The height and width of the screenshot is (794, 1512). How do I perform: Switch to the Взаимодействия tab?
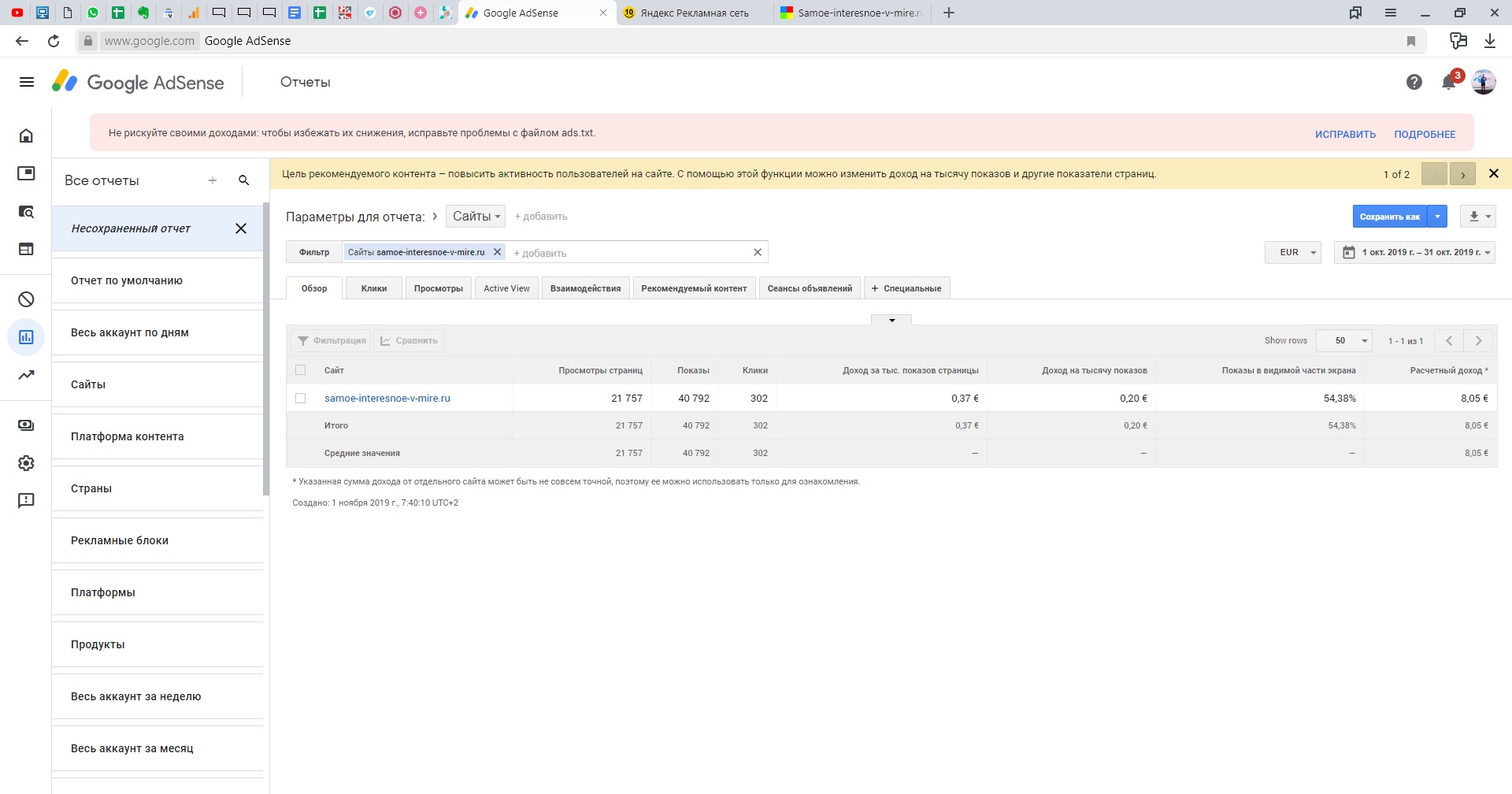(x=585, y=288)
